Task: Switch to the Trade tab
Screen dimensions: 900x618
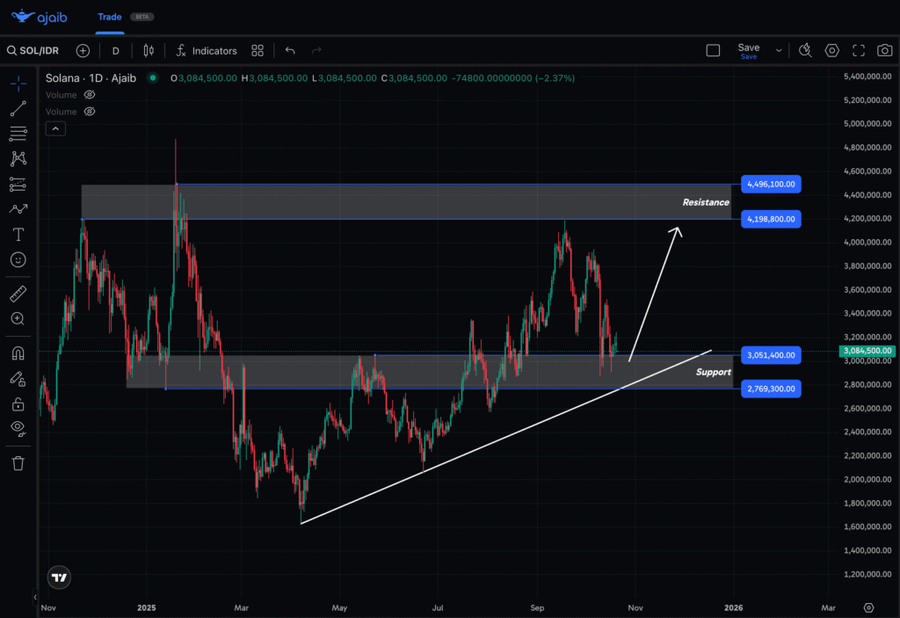Action: (109, 17)
